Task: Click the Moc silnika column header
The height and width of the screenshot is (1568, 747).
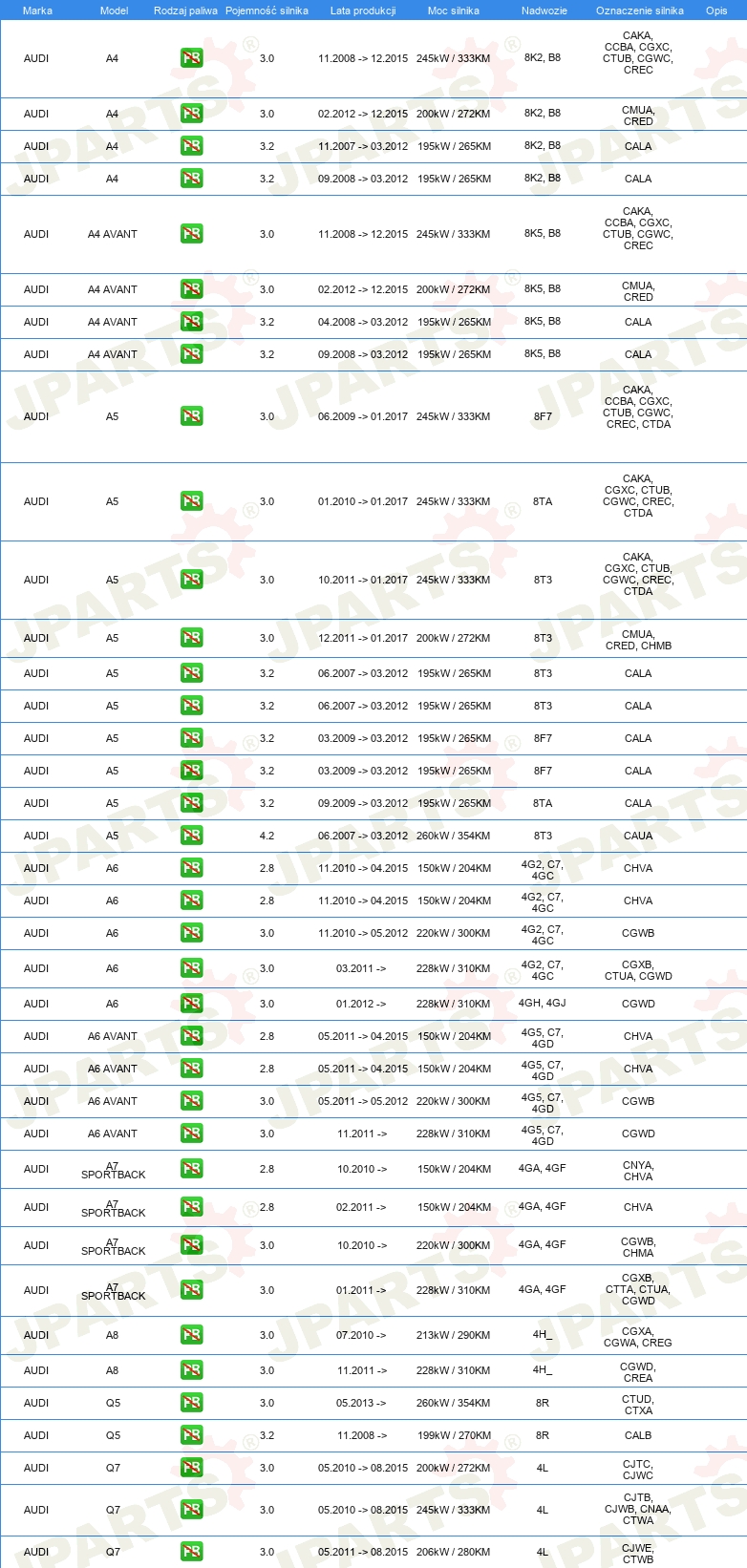Action: [454, 11]
